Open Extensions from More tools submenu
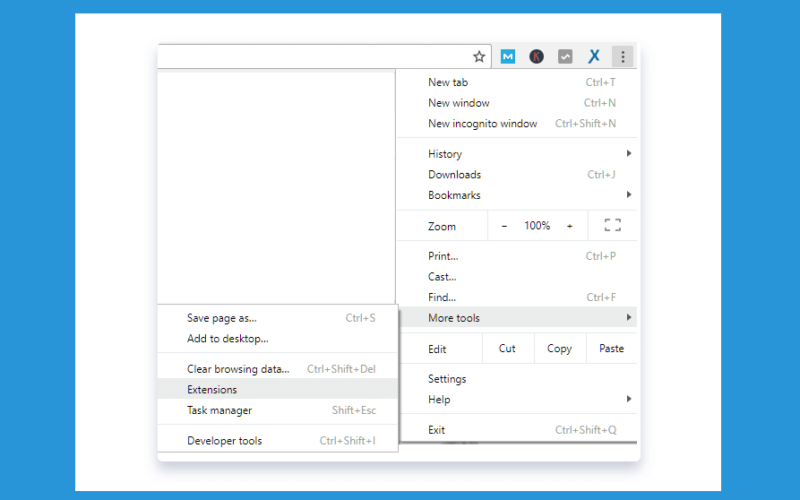 [x=278, y=389]
